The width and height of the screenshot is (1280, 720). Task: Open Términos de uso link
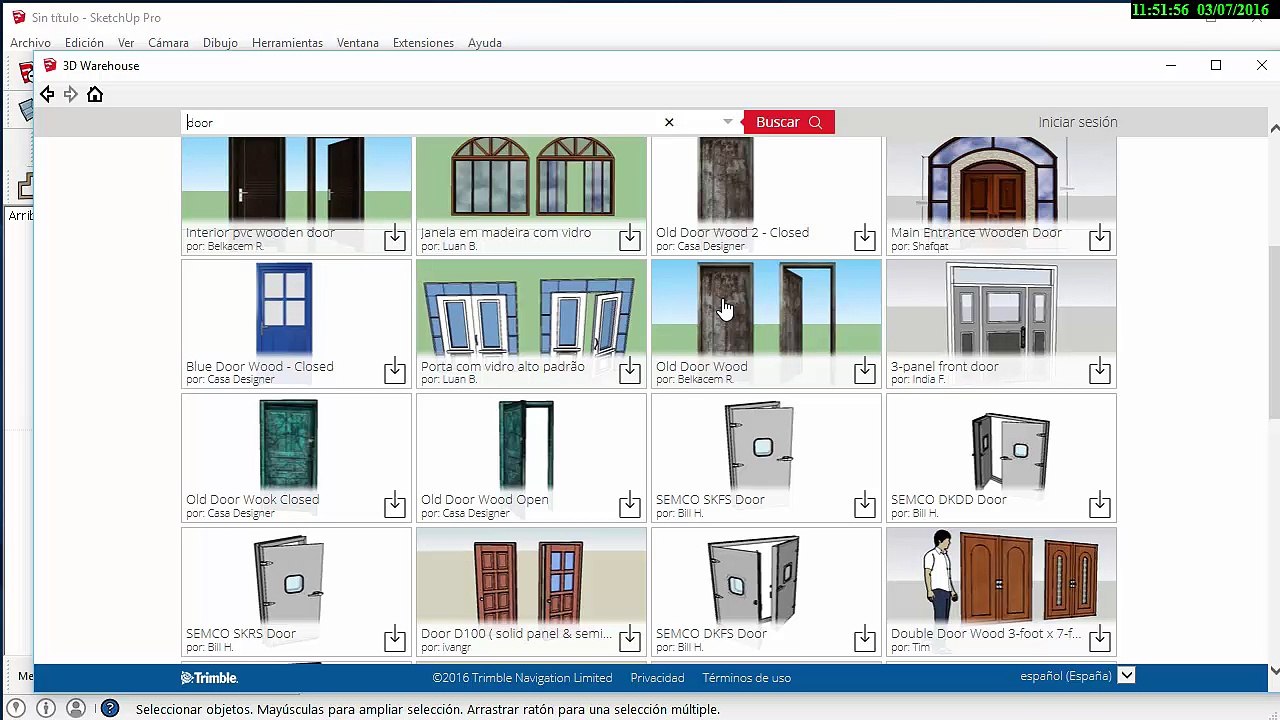click(x=746, y=678)
